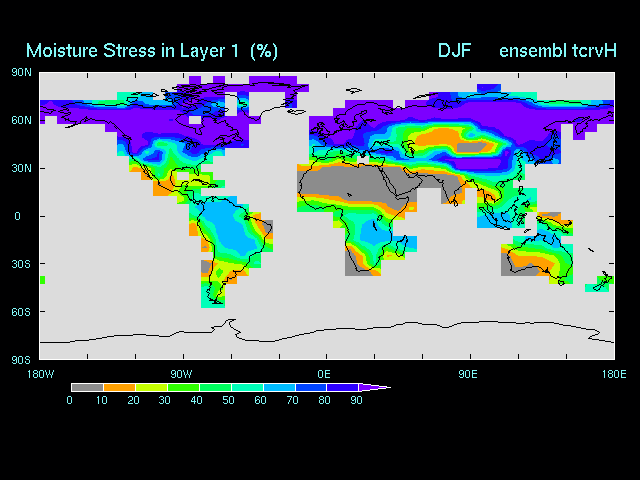640x480 pixels.
Task: Click the '40' colorbar value
Action: tap(196, 400)
